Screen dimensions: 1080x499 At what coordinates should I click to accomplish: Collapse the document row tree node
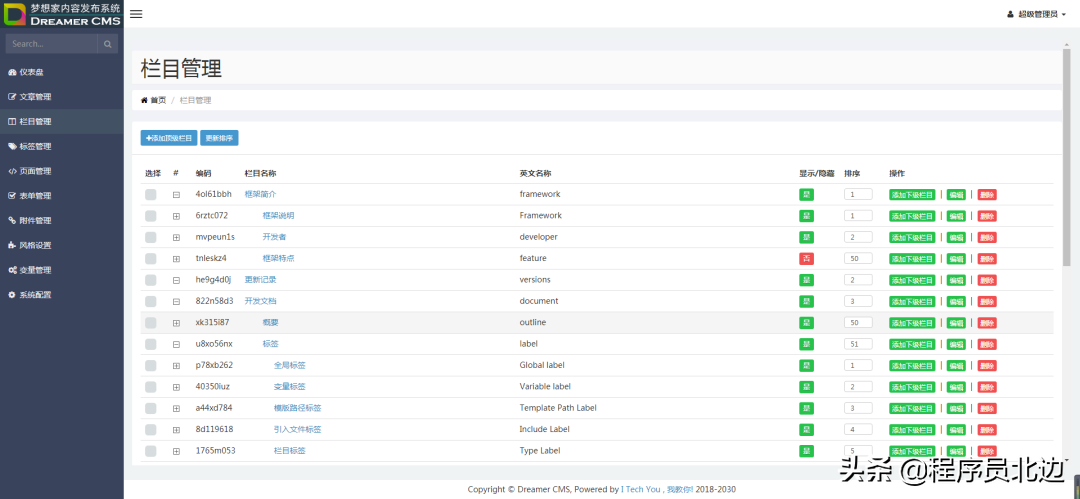click(x=176, y=302)
